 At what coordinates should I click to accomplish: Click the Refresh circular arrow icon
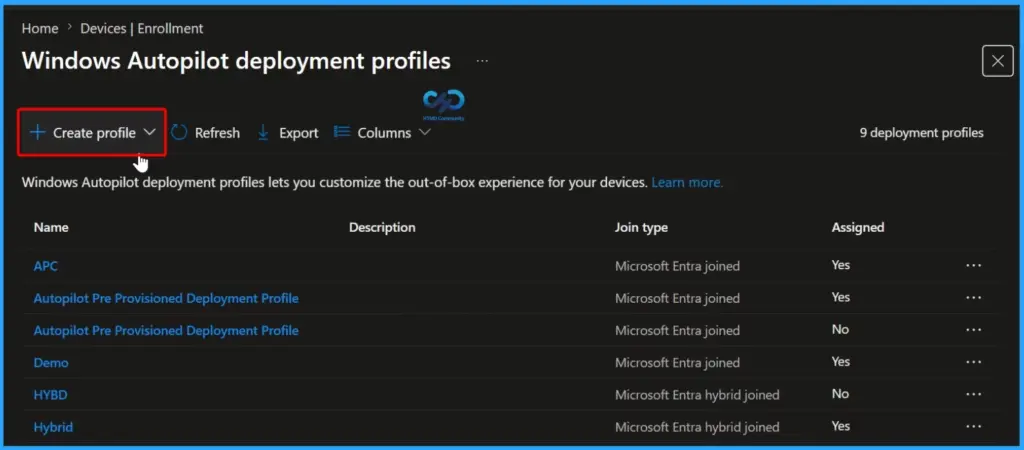[x=179, y=133]
